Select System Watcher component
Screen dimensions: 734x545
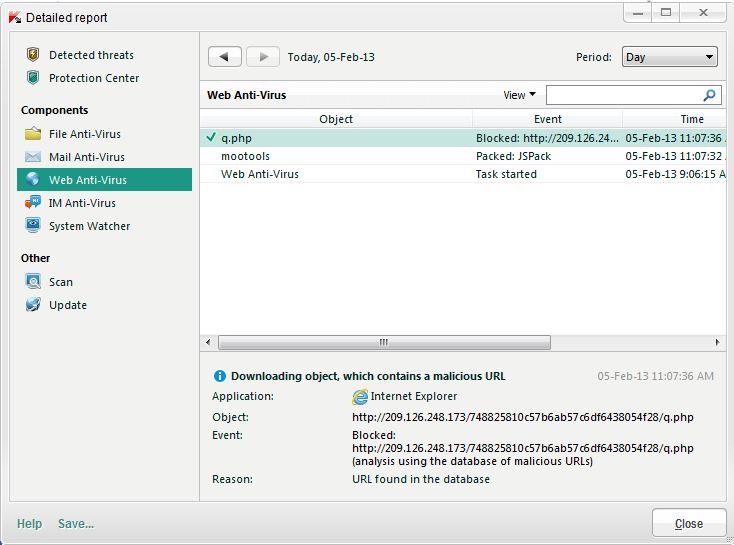(x=89, y=226)
